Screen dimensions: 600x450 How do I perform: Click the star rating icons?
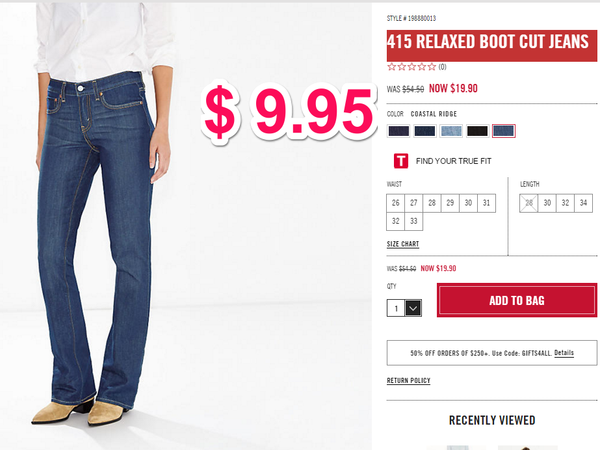click(411, 67)
